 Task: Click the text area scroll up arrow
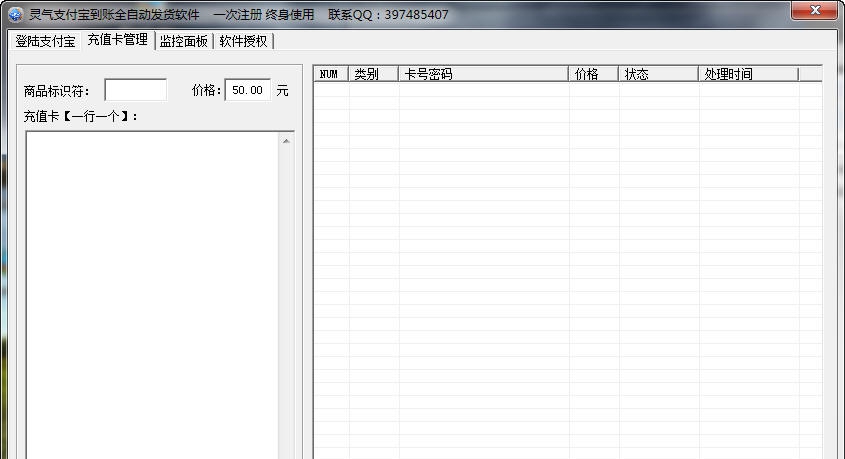coord(286,141)
